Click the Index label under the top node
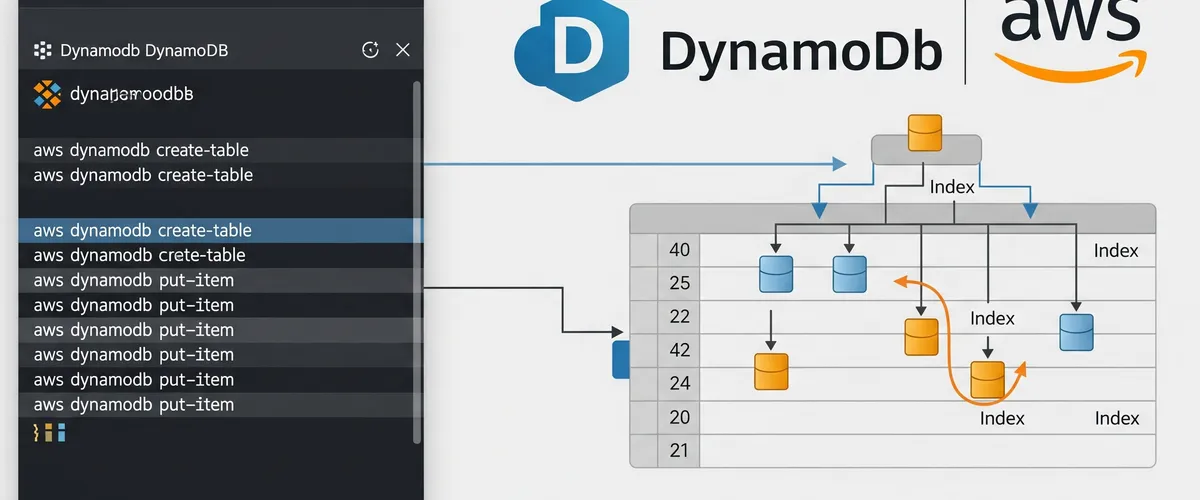This screenshot has height=500, width=1200. pos(952,187)
